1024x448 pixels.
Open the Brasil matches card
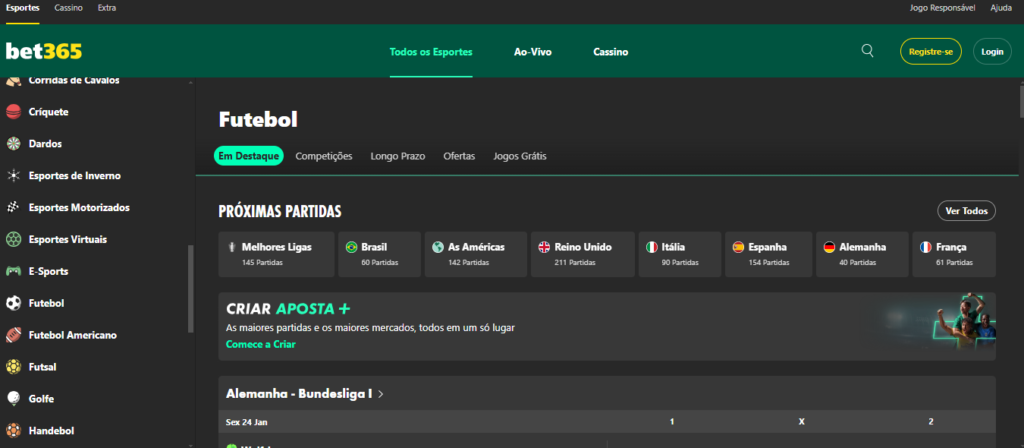click(379, 254)
